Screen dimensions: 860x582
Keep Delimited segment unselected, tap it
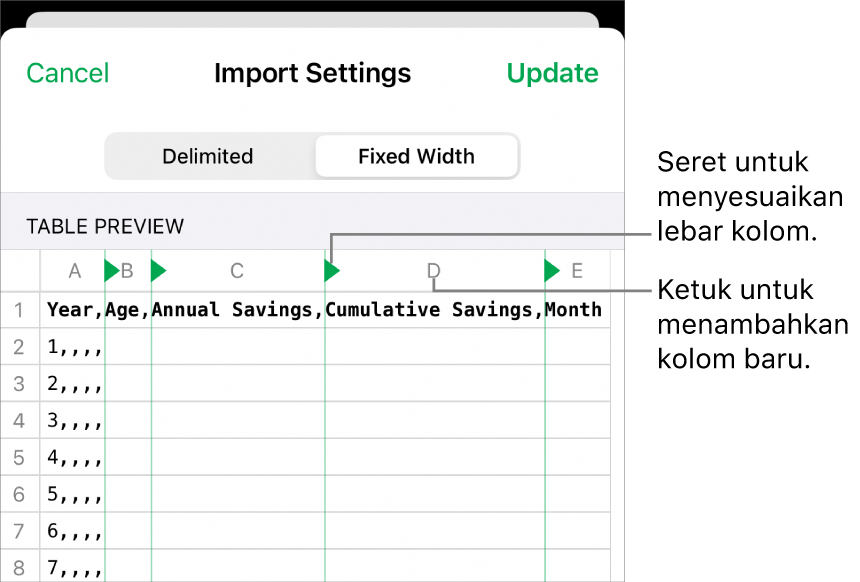tap(207, 156)
